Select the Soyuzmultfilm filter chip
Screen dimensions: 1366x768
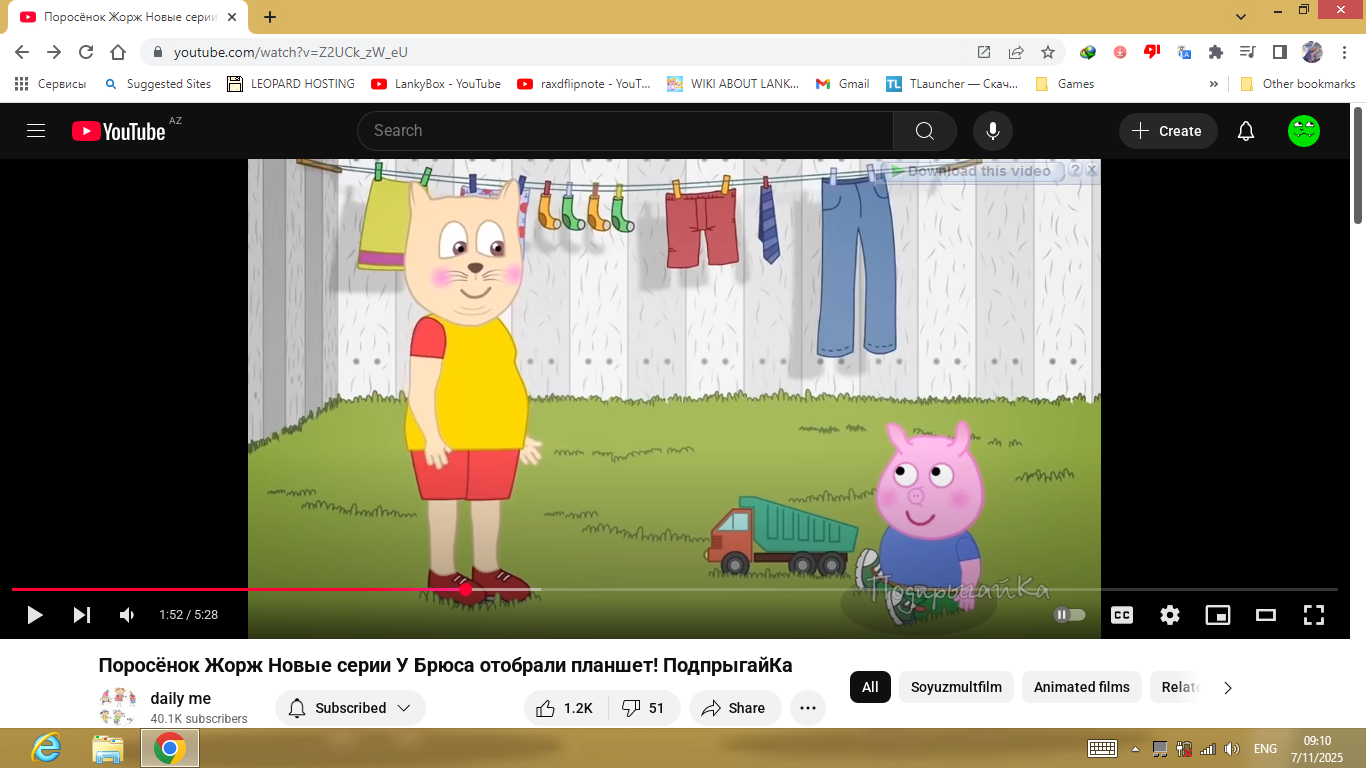tap(956, 687)
